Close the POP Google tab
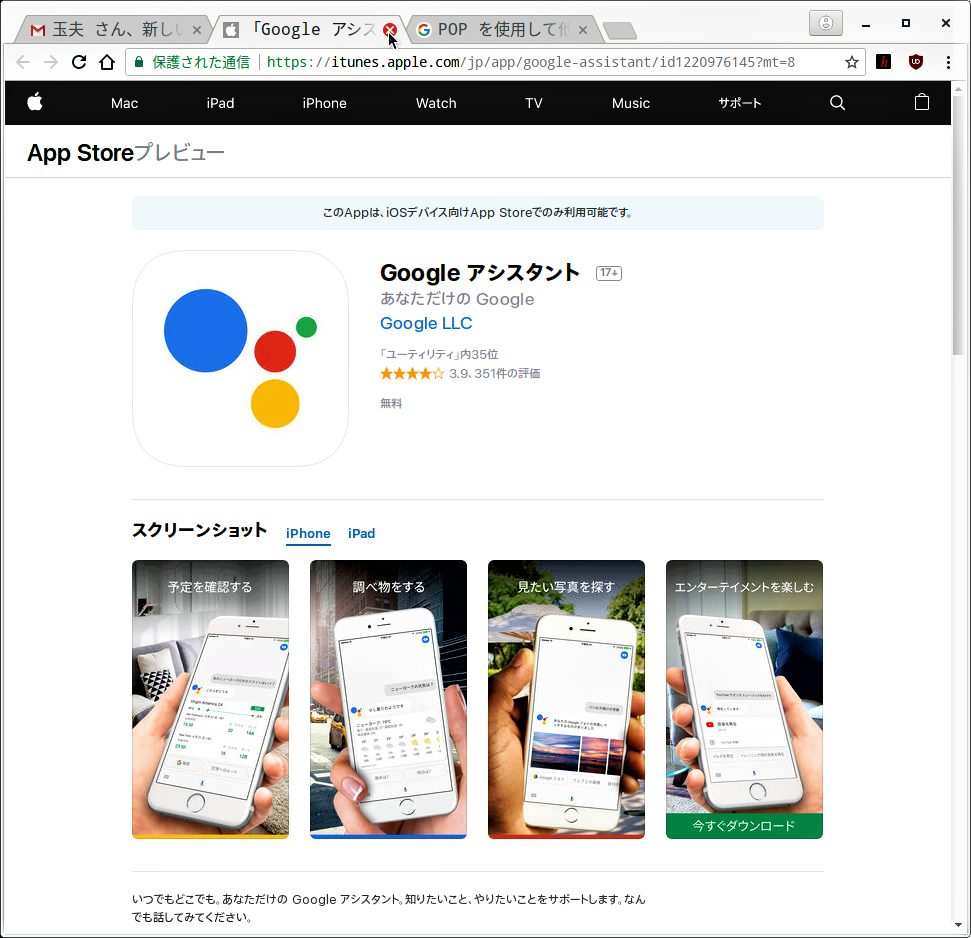The width and height of the screenshot is (971, 938). tap(583, 30)
